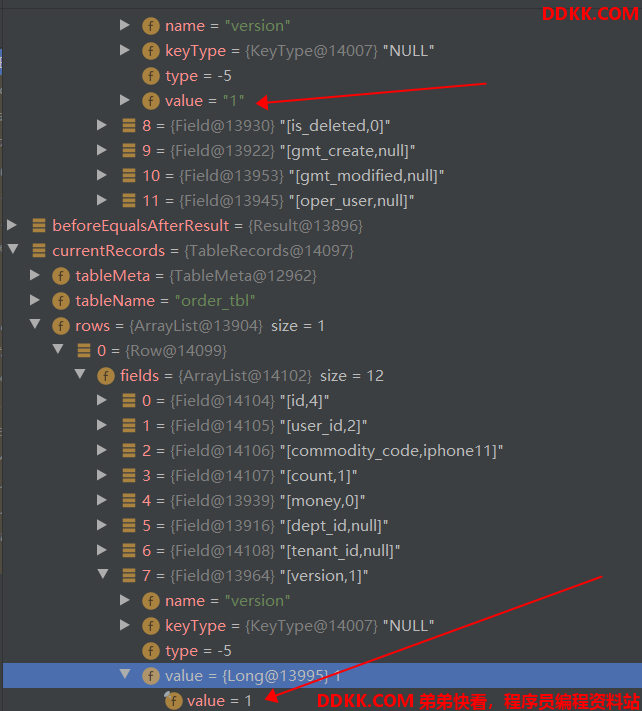The width and height of the screenshot is (642, 711).
Task: Click list icon of field 1 [user_id,2]
Action: [129, 426]
